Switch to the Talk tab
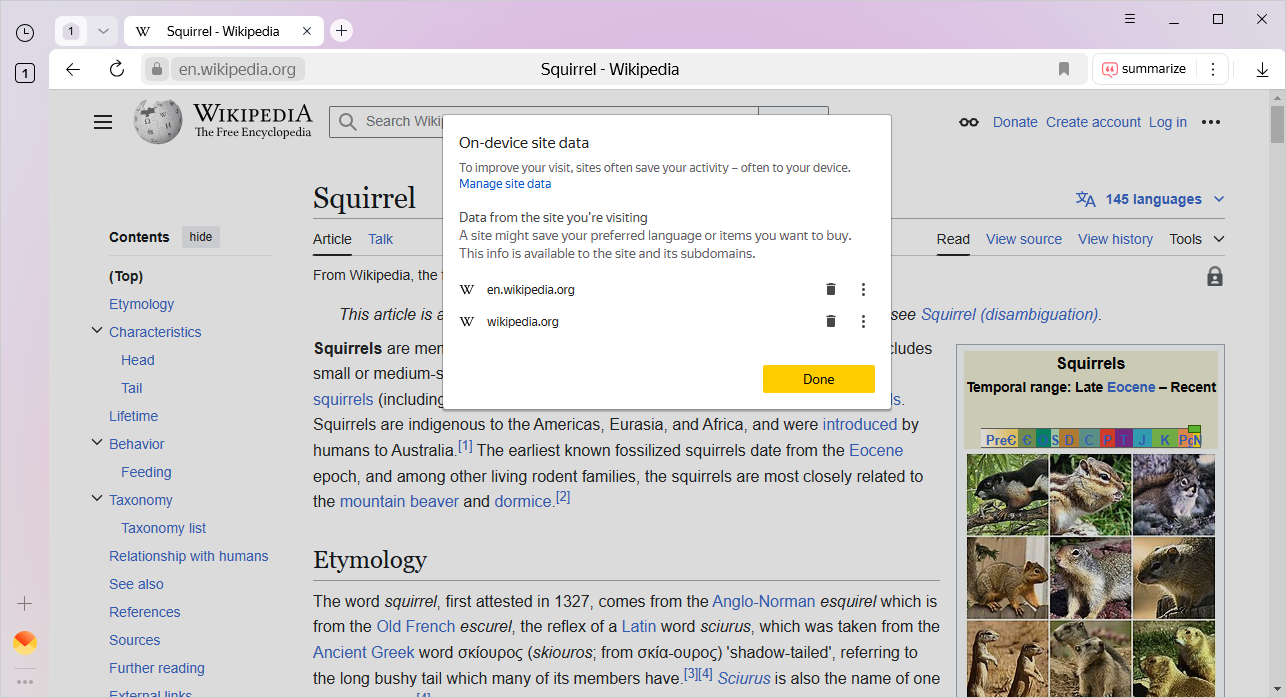 click(x=380, y=239)
